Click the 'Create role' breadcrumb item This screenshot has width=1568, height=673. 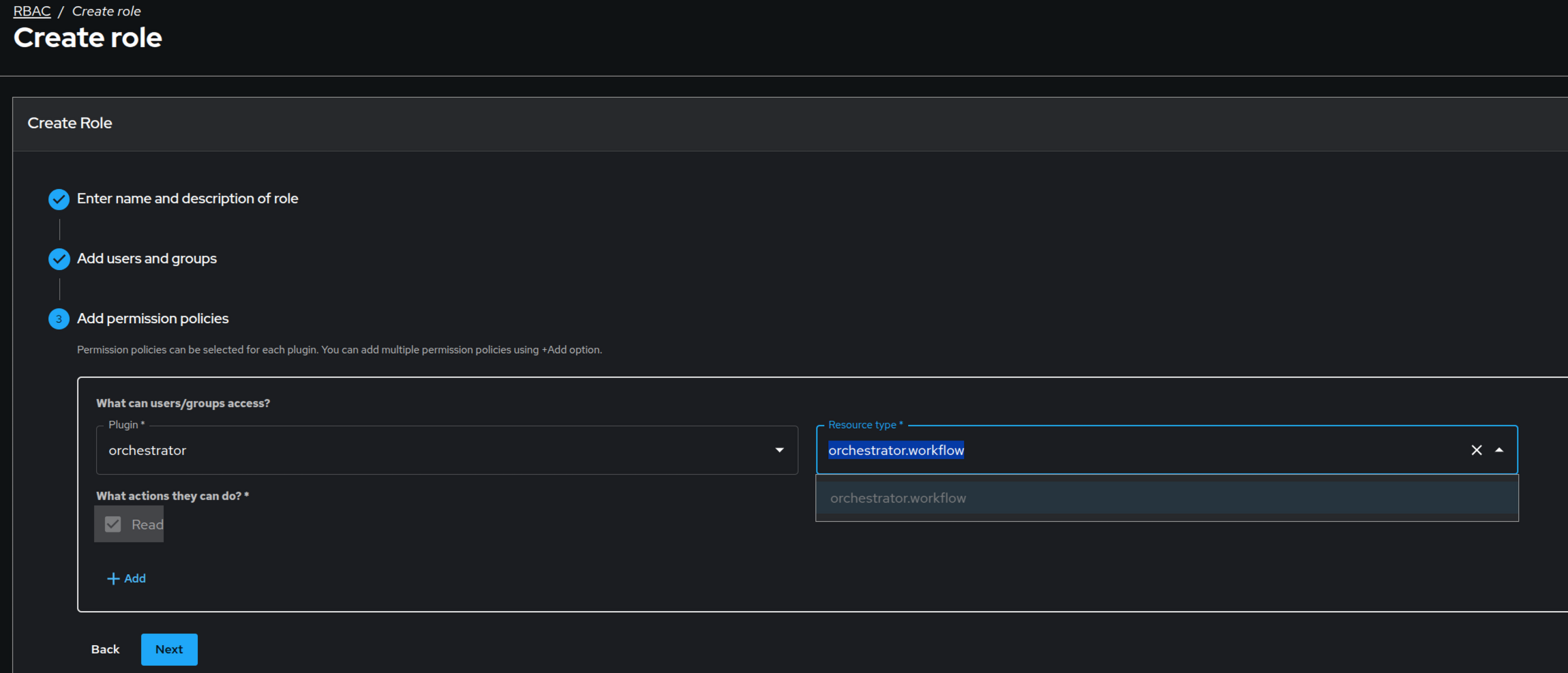pos(106,12)
